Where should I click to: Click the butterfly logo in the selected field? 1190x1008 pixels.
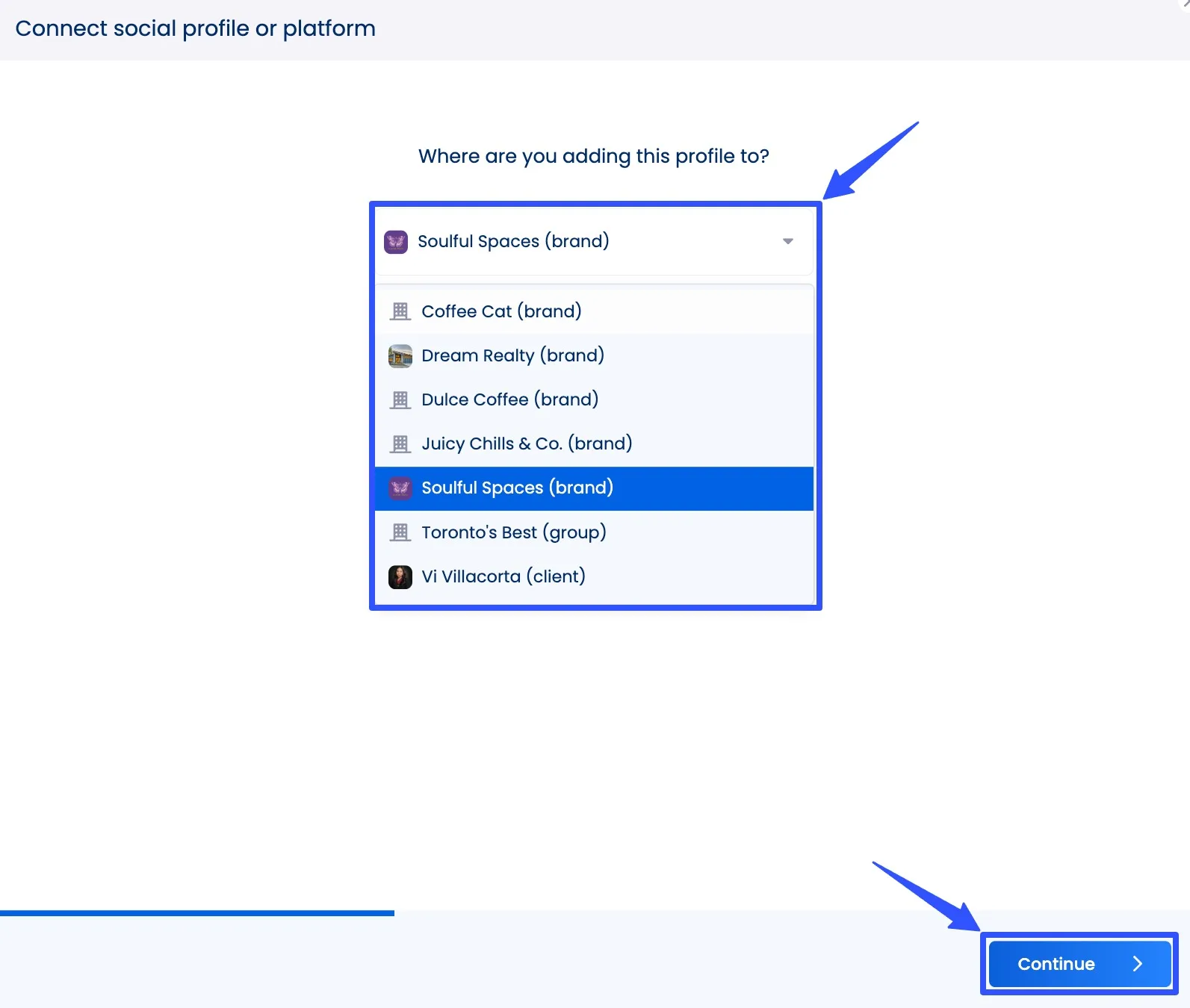(x=396, y=242)
